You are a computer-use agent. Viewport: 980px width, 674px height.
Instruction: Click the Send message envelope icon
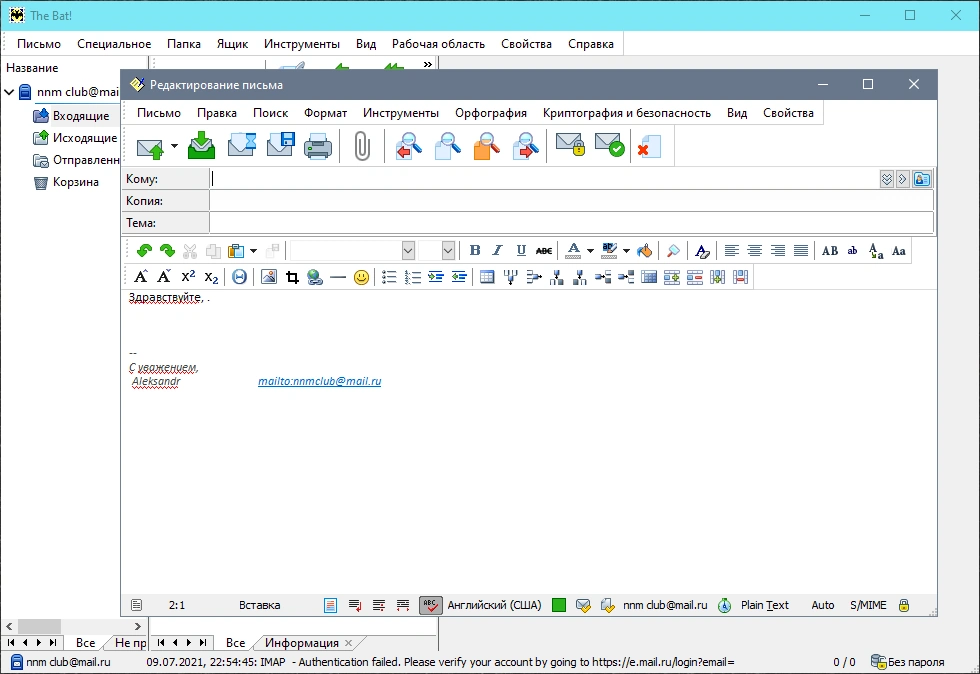tap(149, 147)
